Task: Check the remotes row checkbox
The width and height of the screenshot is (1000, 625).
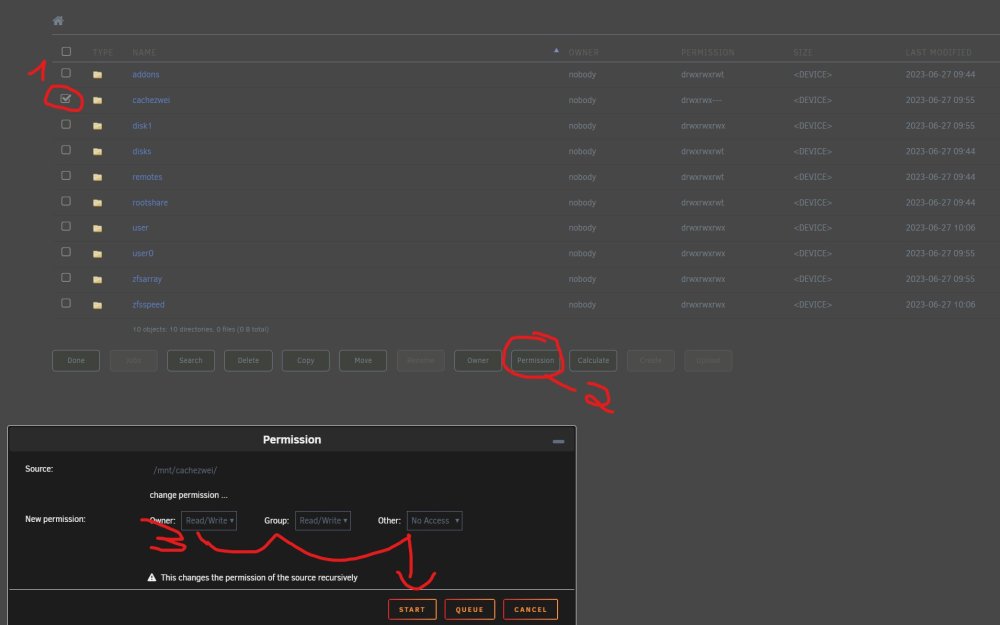Action: coord(66,175)
